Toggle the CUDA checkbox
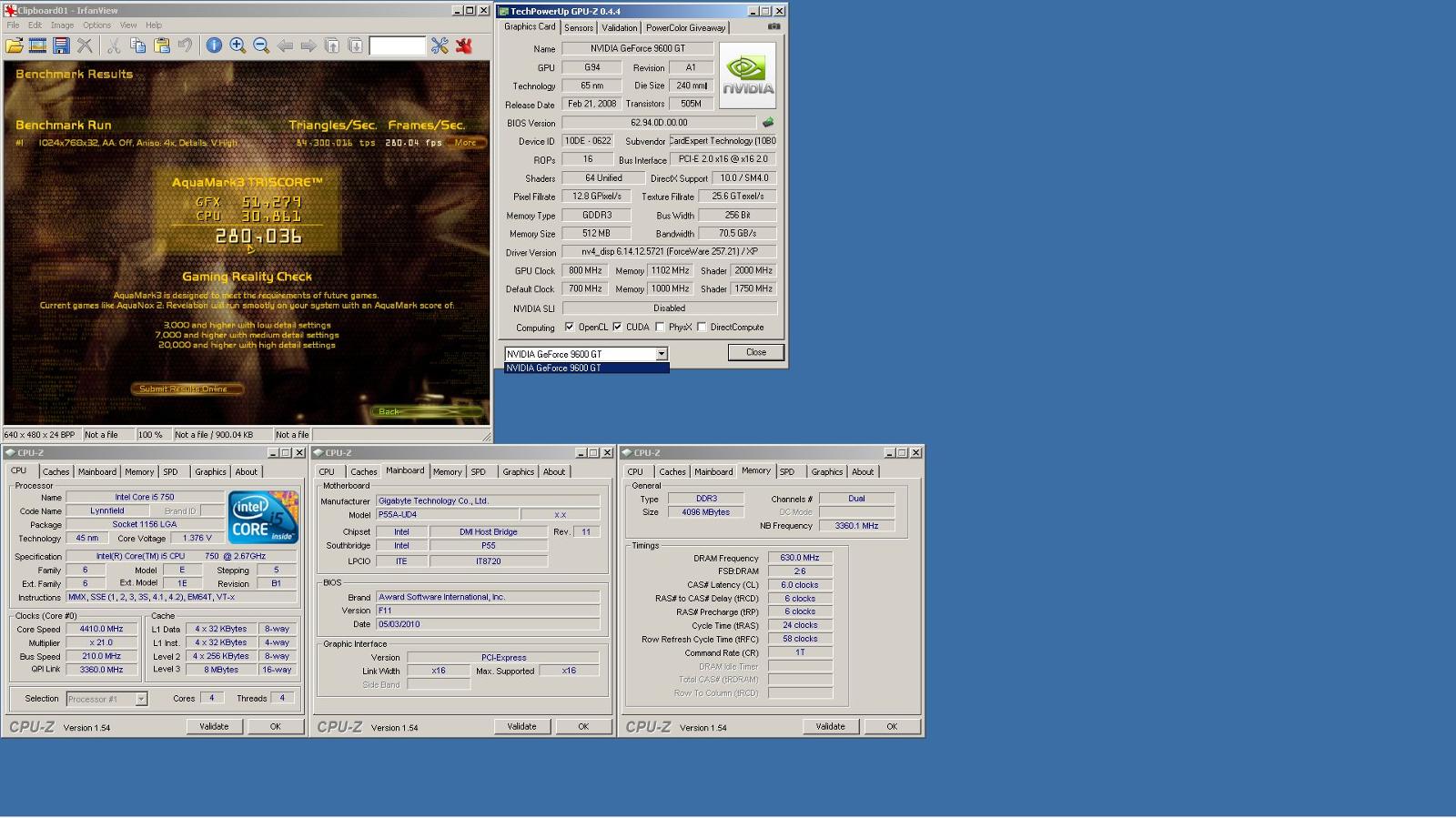Screen dimensions: 1456x818 617,327
